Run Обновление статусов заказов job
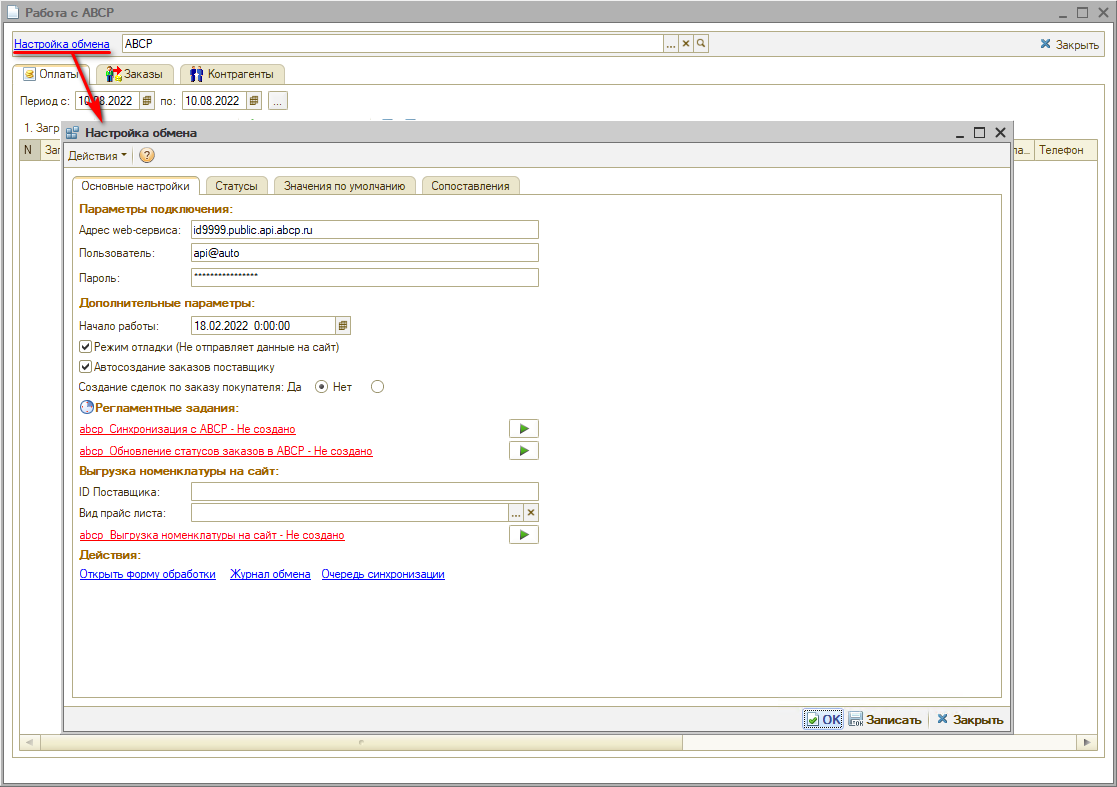Image resolution: width=1117 pixels, height=787 pixels. click(x=524, y=451)
